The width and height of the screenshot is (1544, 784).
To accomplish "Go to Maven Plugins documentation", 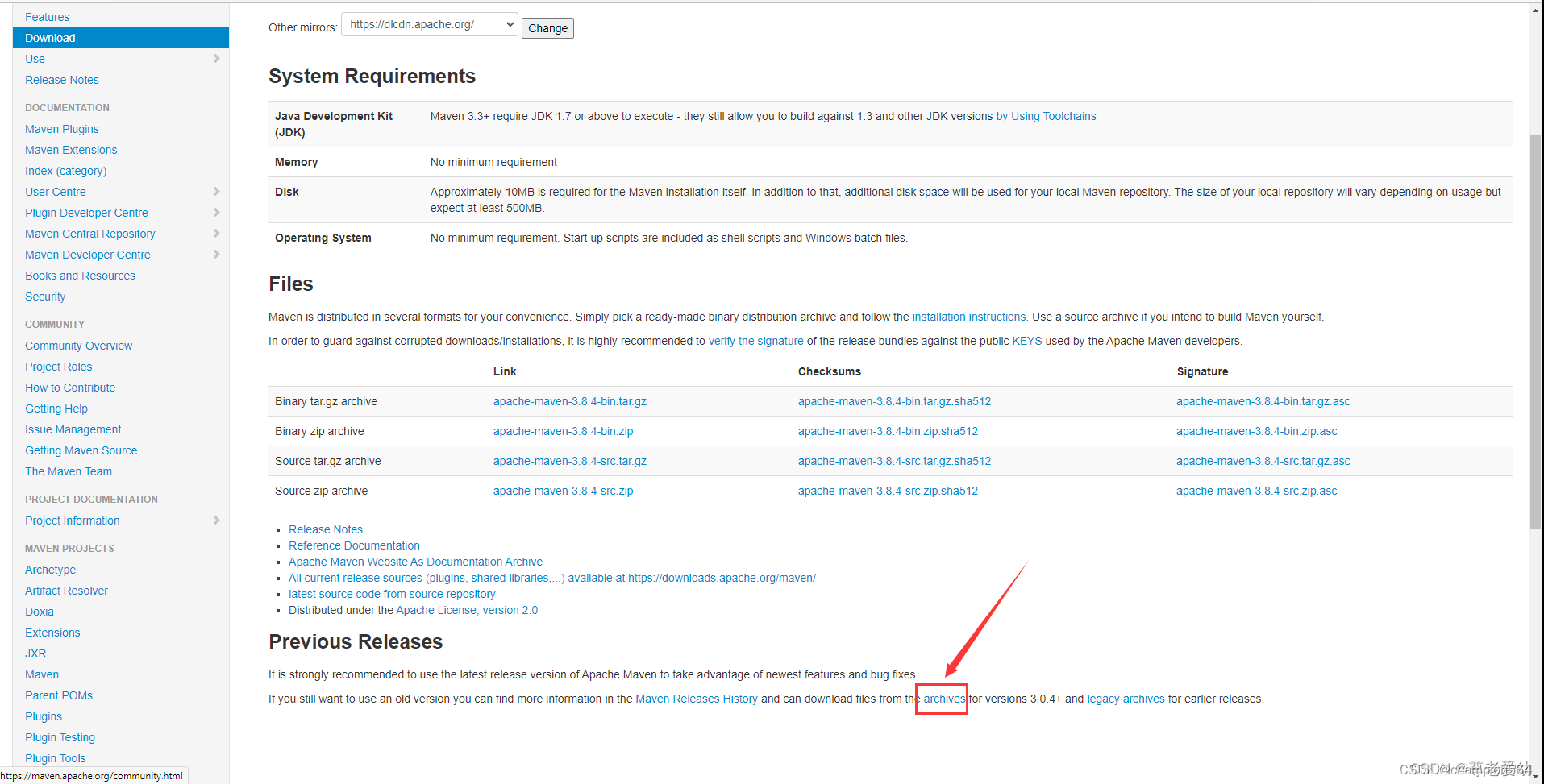I will pyautogui.click(x=62, y=129).
